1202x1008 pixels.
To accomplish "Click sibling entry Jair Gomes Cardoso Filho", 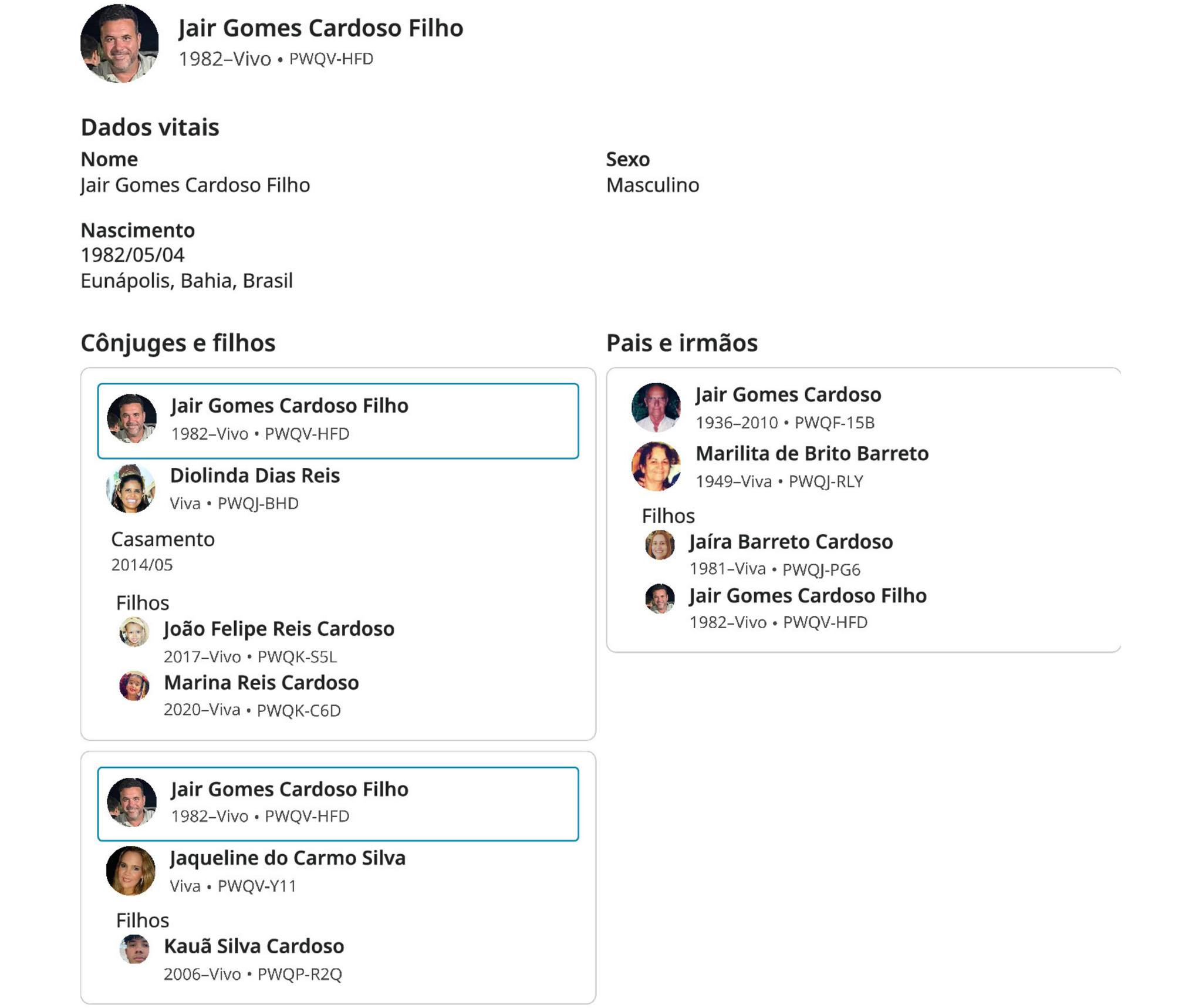I will coord(808,596).
